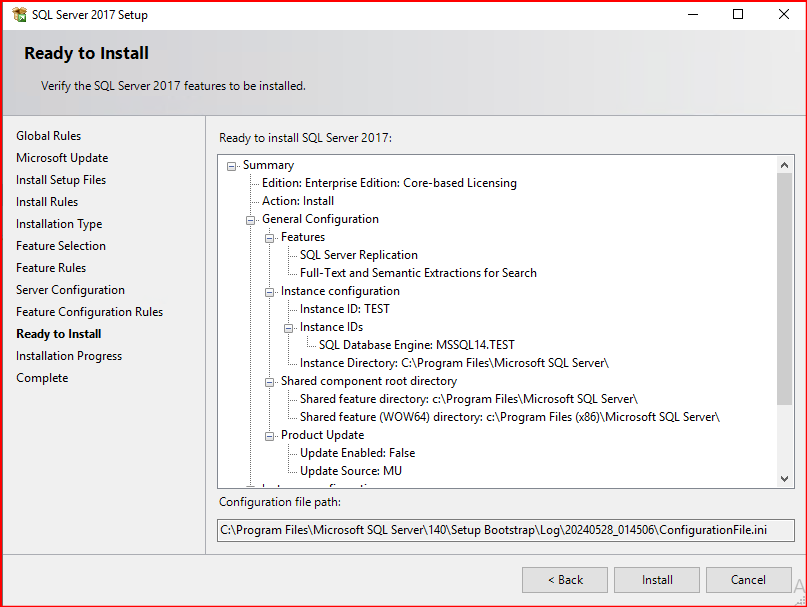Select the Feature Rules step
Screen dimensions: 807x607
pyautogui.click(x=51, y=268)
